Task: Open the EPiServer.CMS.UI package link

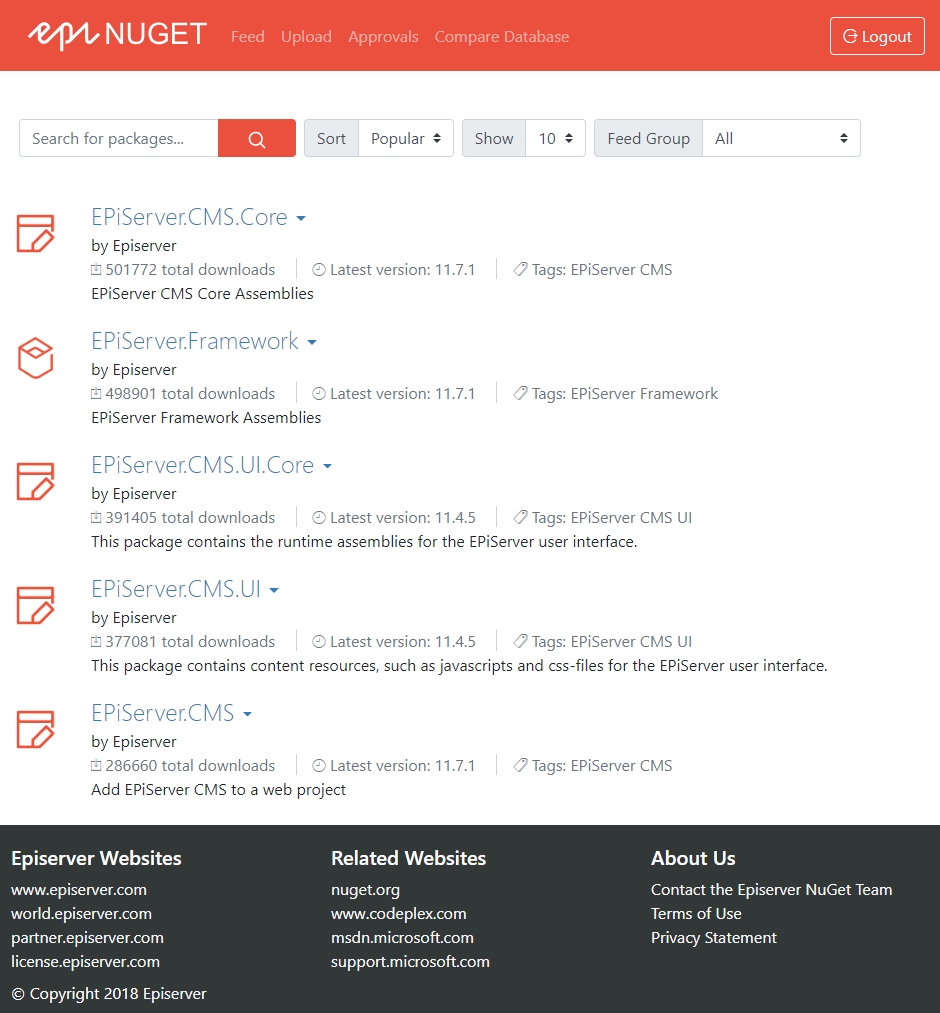Action: click(x=176, y=589)
